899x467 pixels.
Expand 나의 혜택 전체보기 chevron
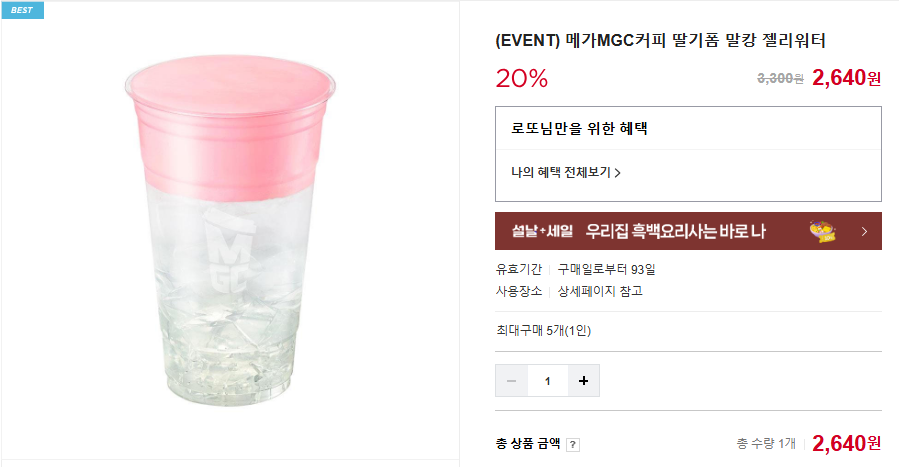tap(617, 173)
